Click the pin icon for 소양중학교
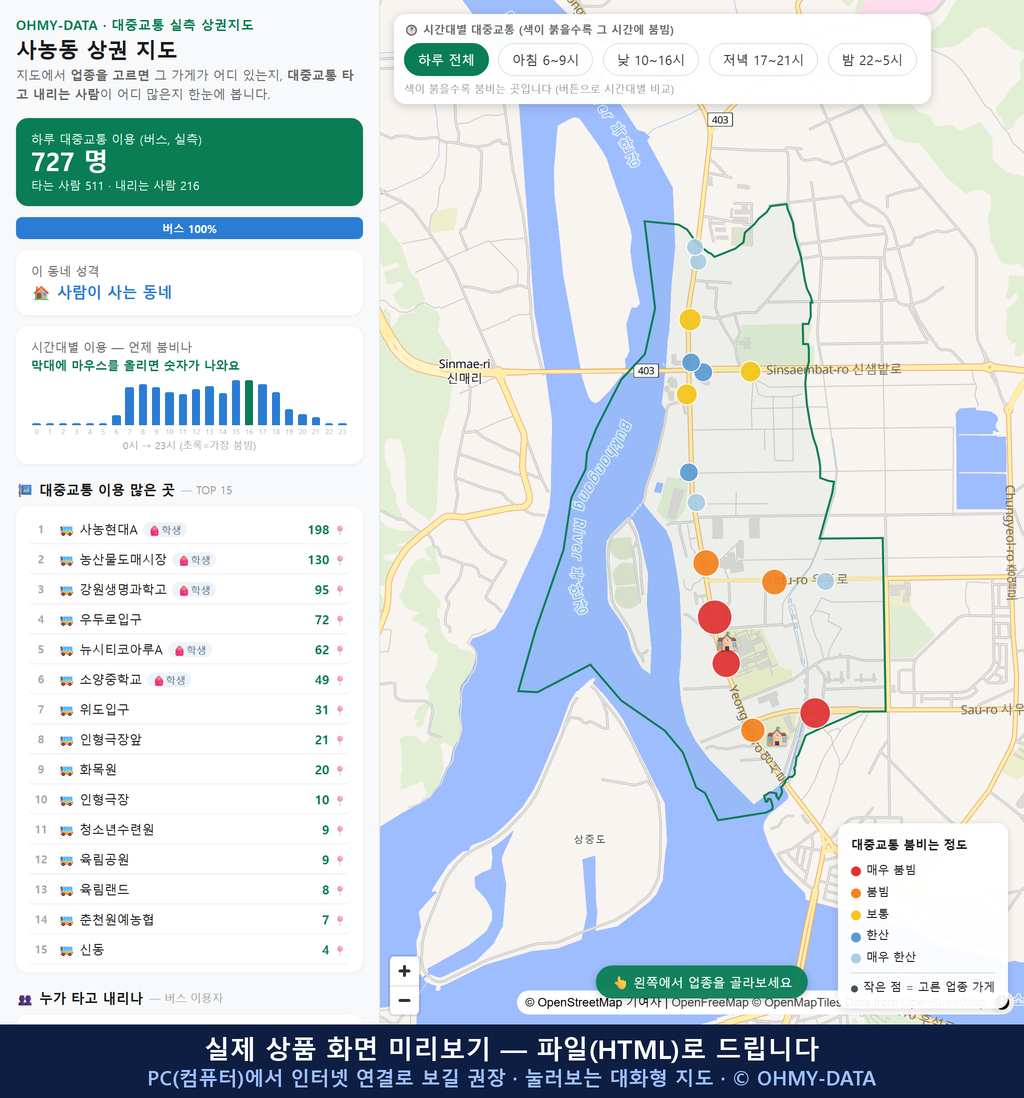 (x=340, y=680)
